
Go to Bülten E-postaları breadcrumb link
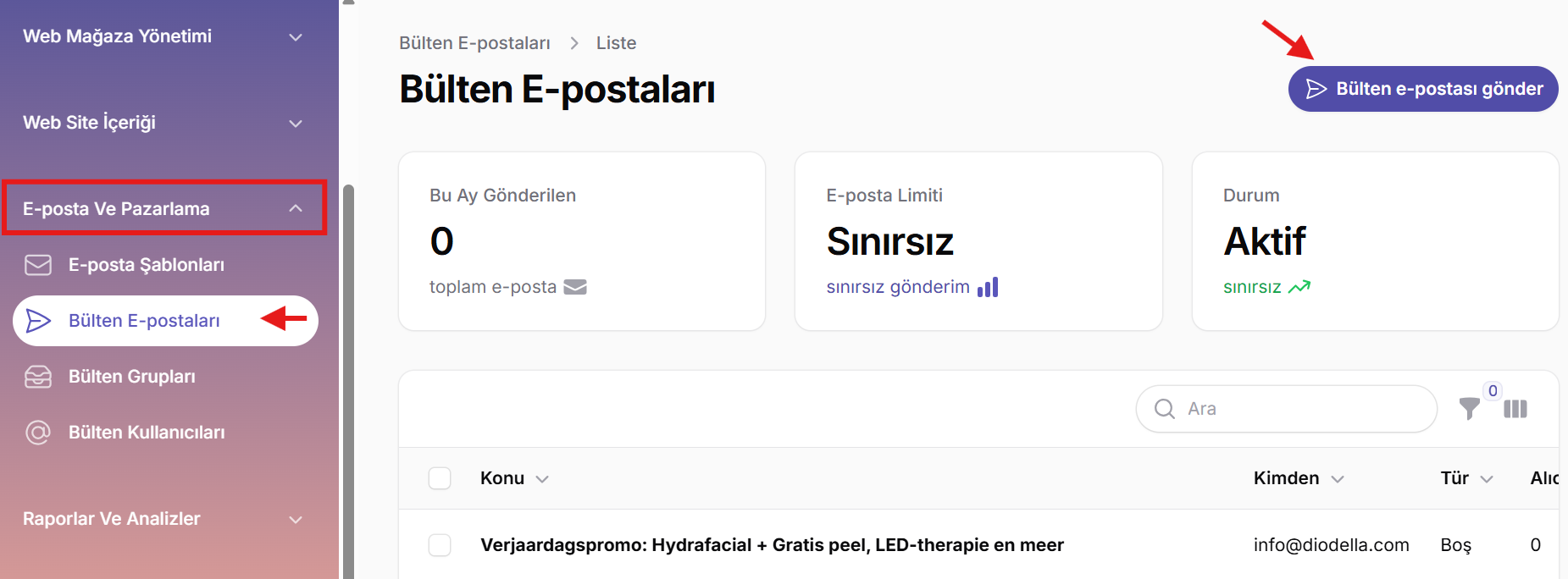coord(474,43)
